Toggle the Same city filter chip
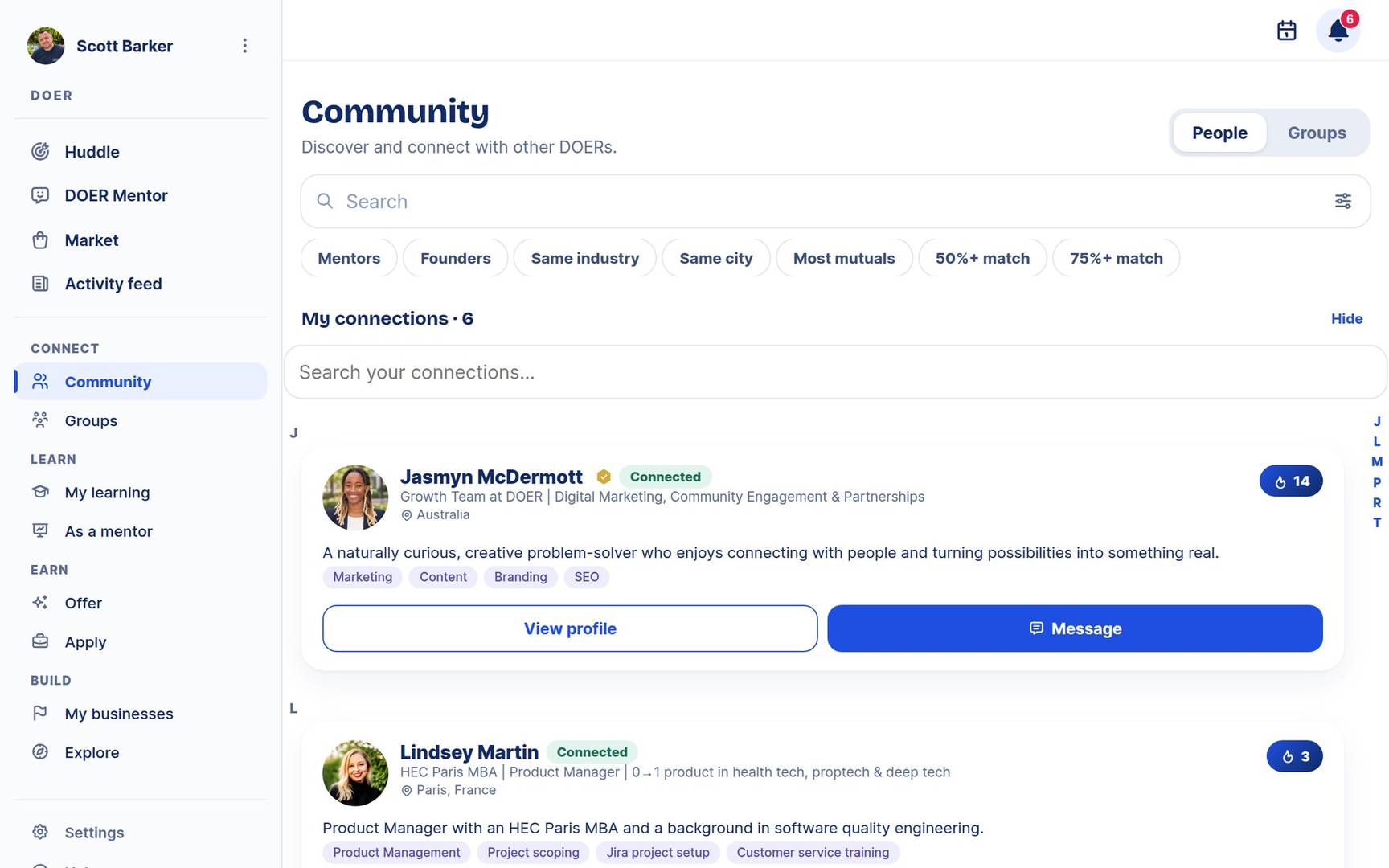 click(x=716, y=258)
